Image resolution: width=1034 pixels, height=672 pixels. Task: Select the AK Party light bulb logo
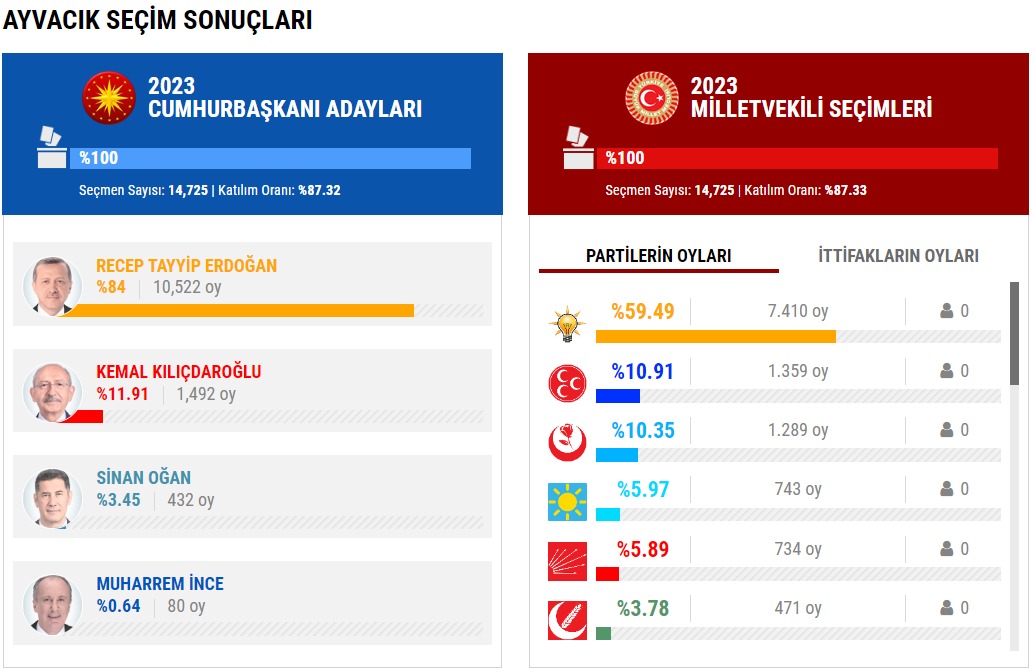567,324
